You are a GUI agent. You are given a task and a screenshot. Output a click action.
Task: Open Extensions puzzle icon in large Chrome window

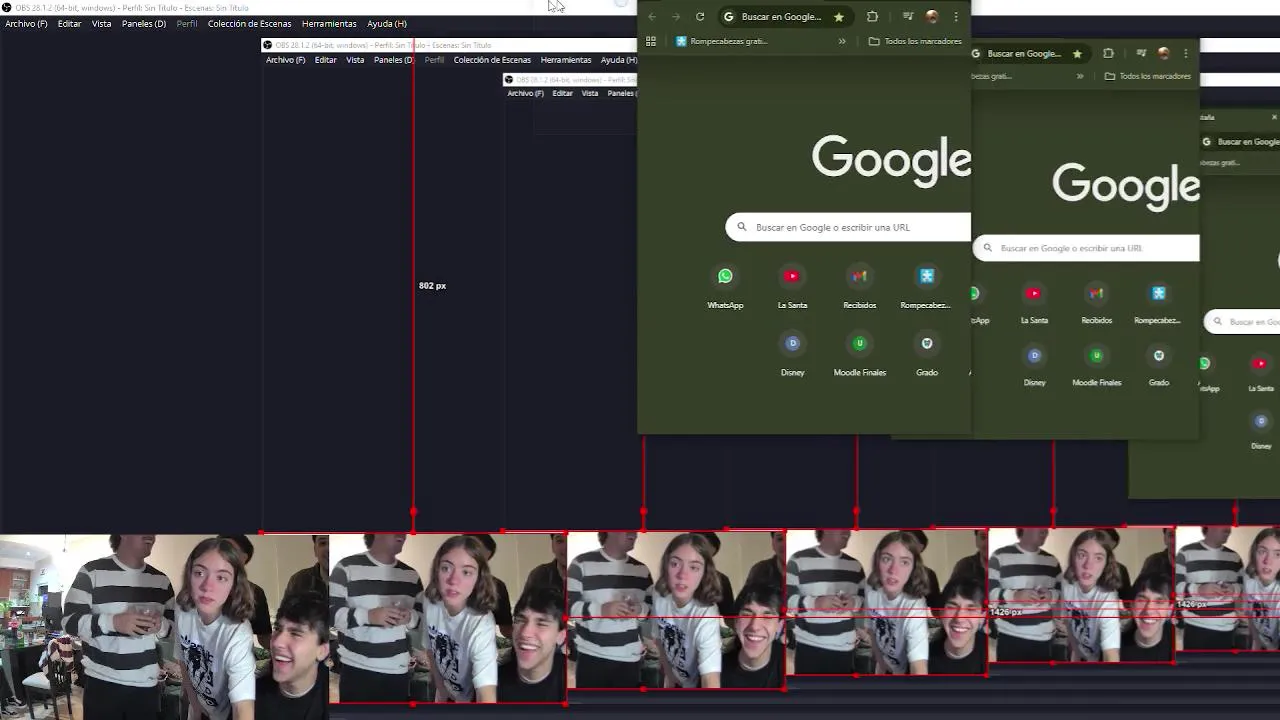pyautogui.click(x=872, y=16)
